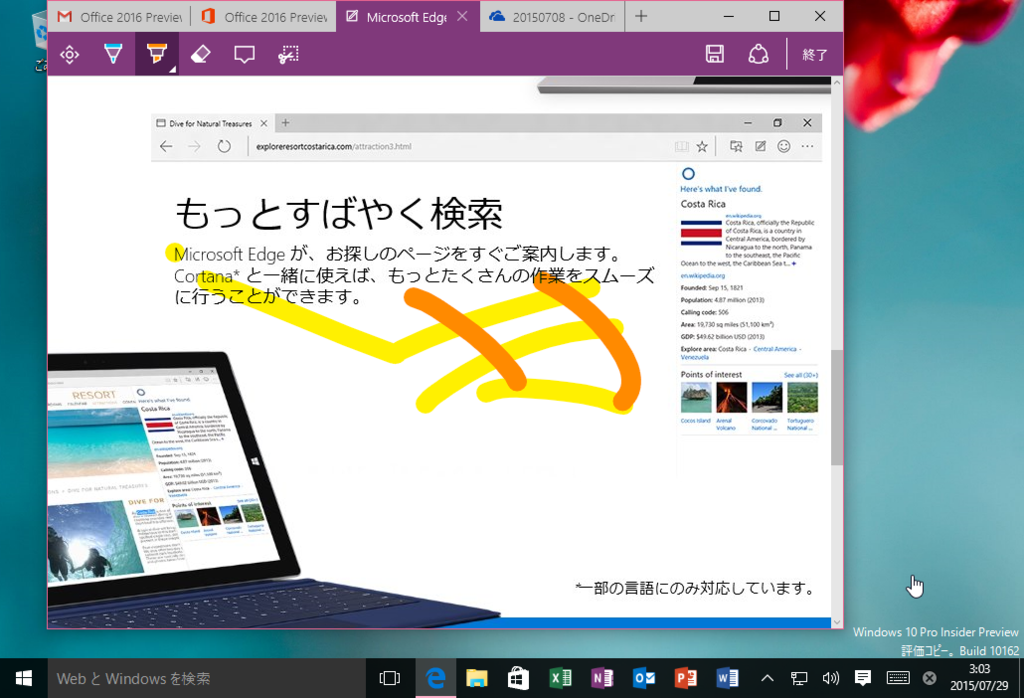The height and width of the screenshot is (698, 1024).
Task: Open Word from the taskbar
Action: pyautogui.click(x=728, y=678)
